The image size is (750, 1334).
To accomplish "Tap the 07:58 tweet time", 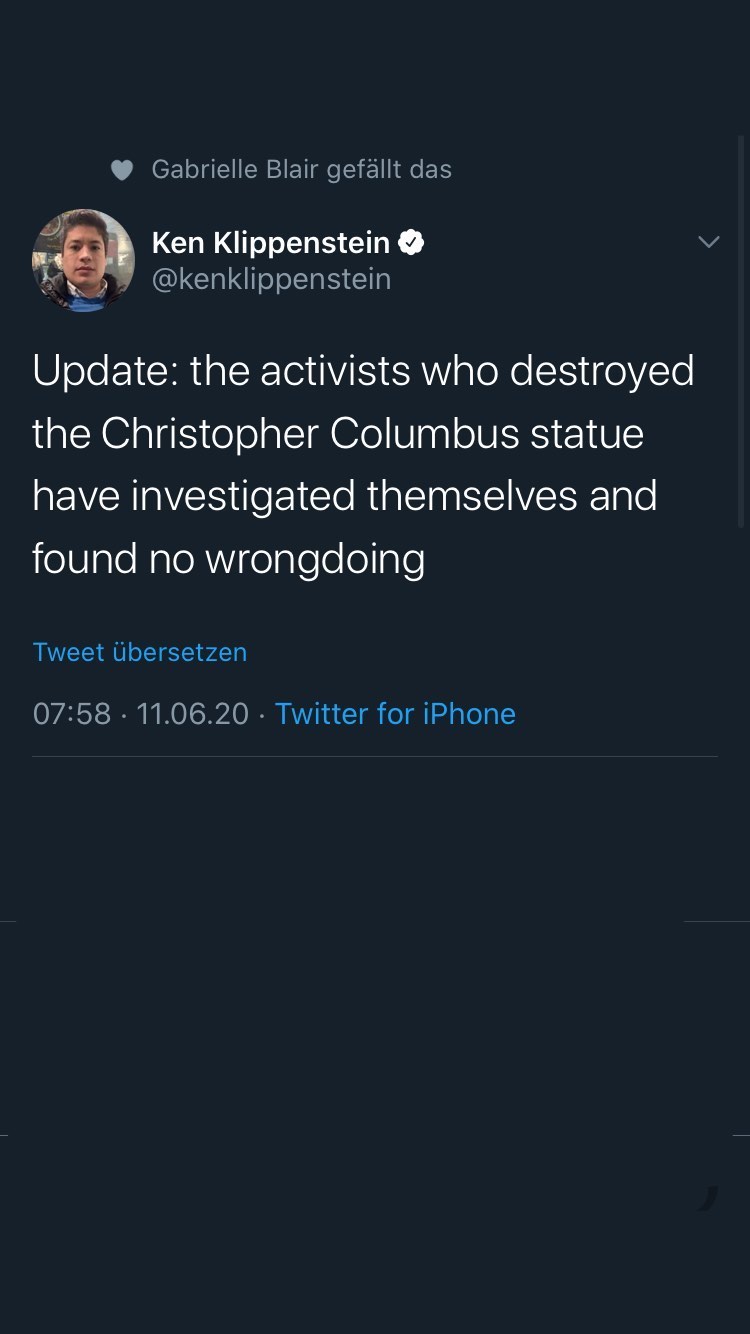I will point(71,714).
